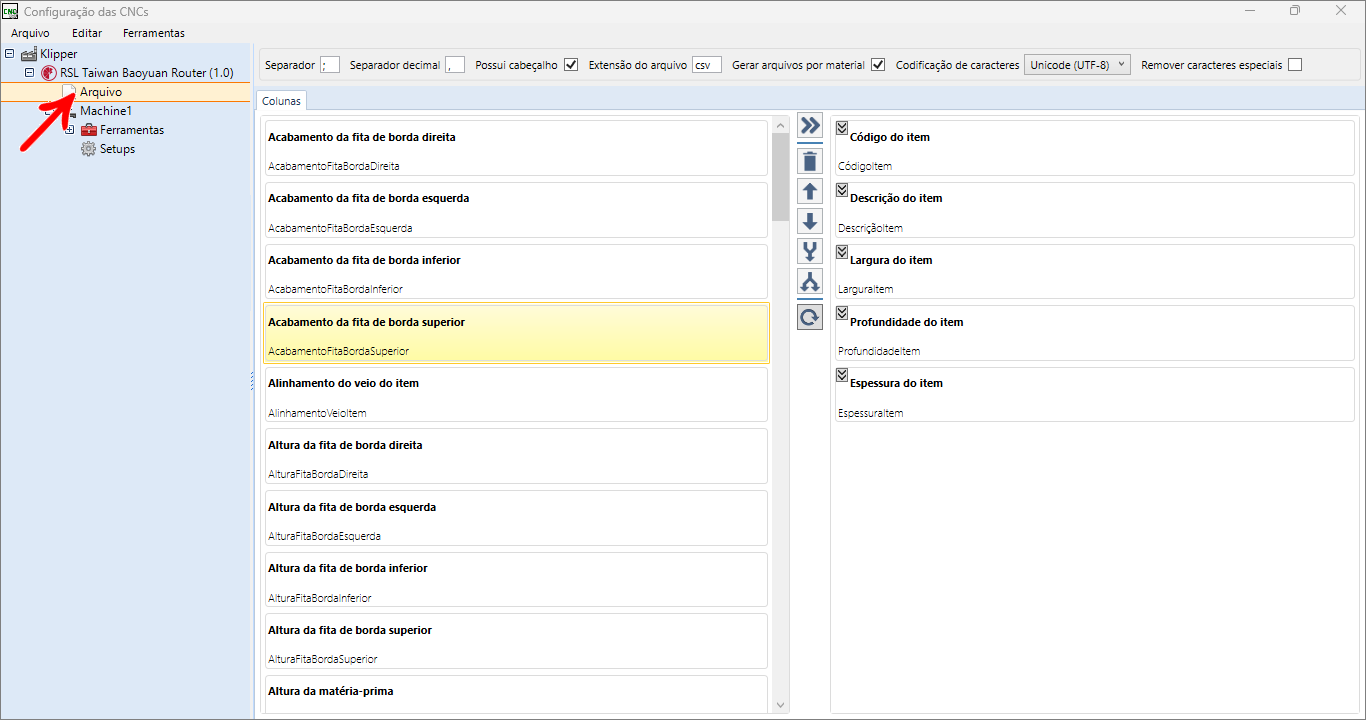Image resolution: width=1366 pixels, height=720 pixels.
Task: Click the refresh columns icon
Action: click(810, 318)
